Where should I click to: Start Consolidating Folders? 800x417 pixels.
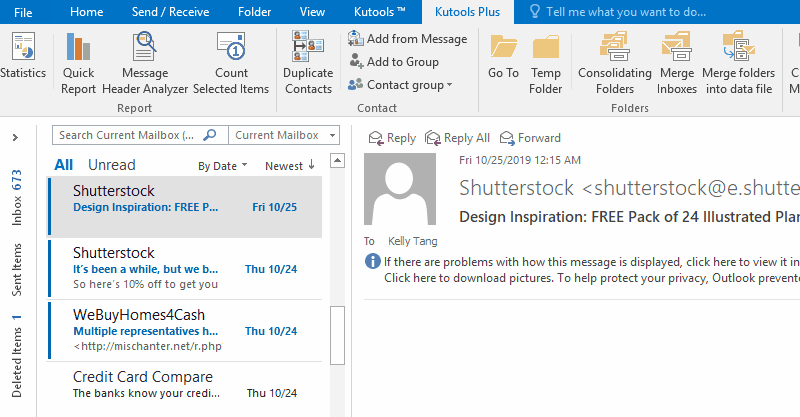[x=615, y=63]
